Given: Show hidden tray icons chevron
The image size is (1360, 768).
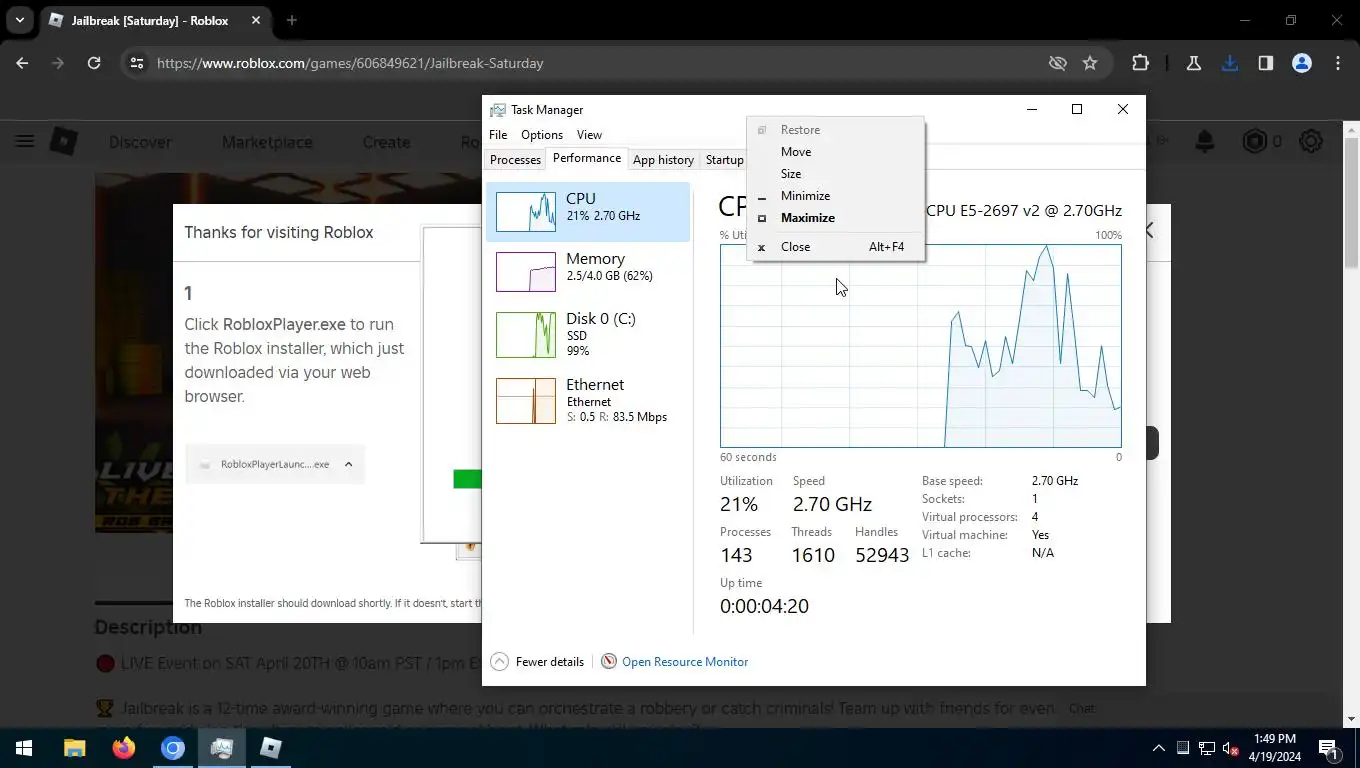Looking at the screenshot, I should click(1158, 748).
